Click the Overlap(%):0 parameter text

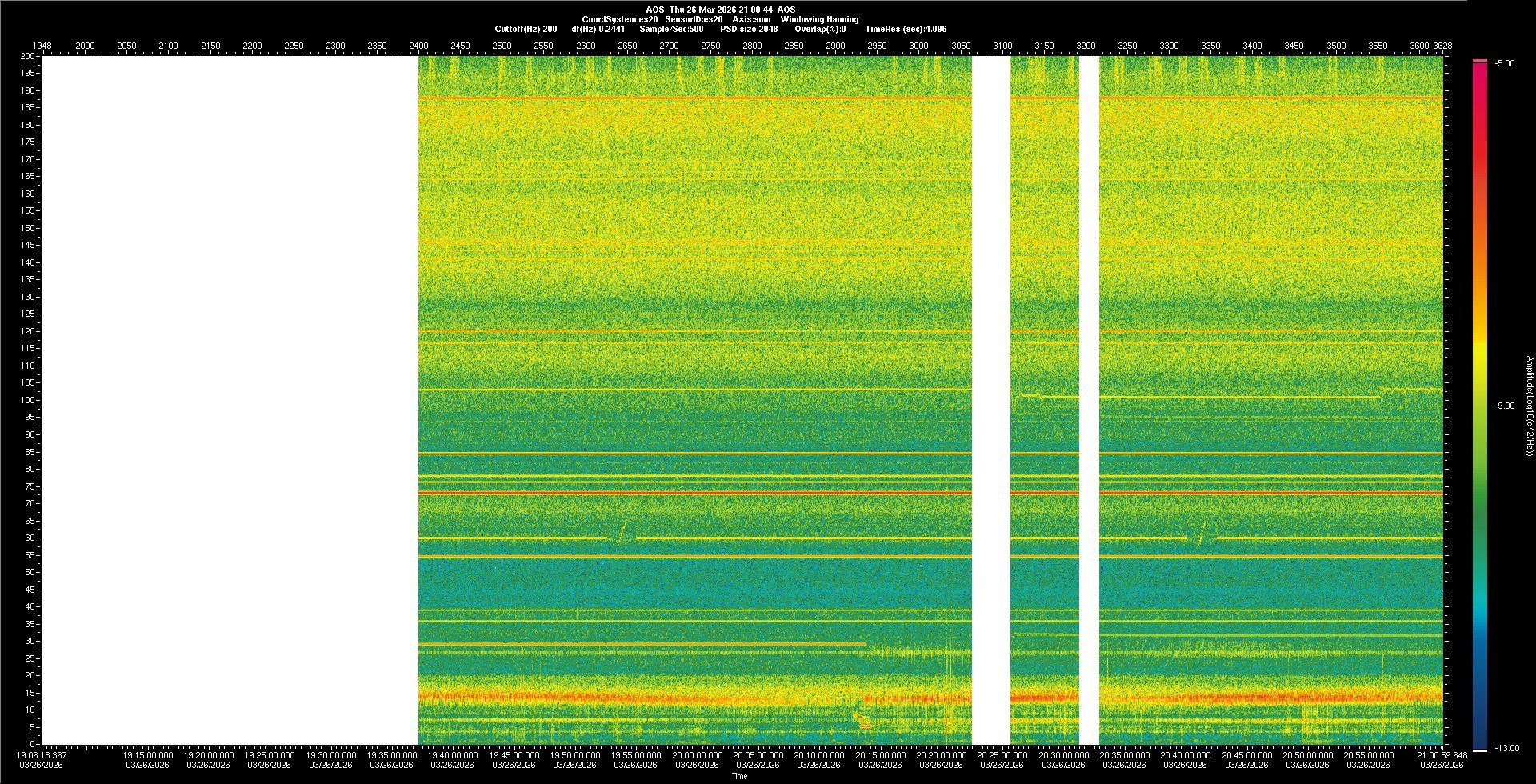click(820, 29)
